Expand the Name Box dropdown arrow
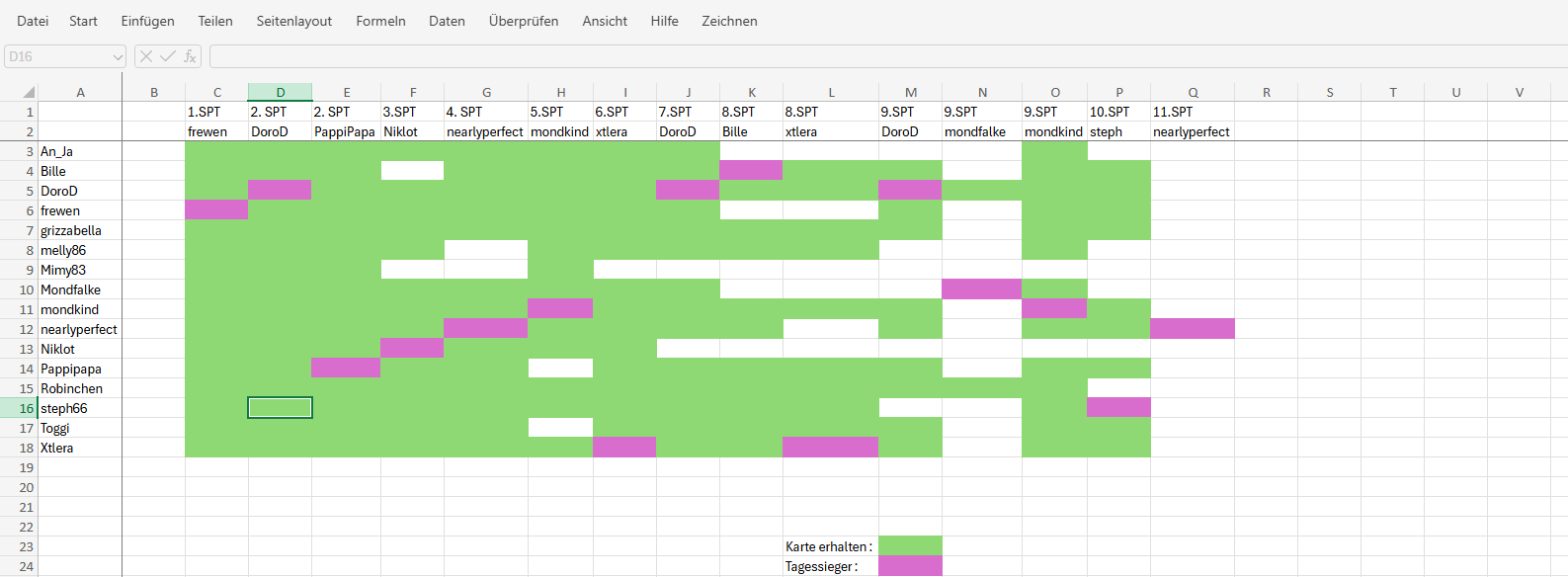The height and width of the screenshot is (577, 1568). tap(118, 57)
